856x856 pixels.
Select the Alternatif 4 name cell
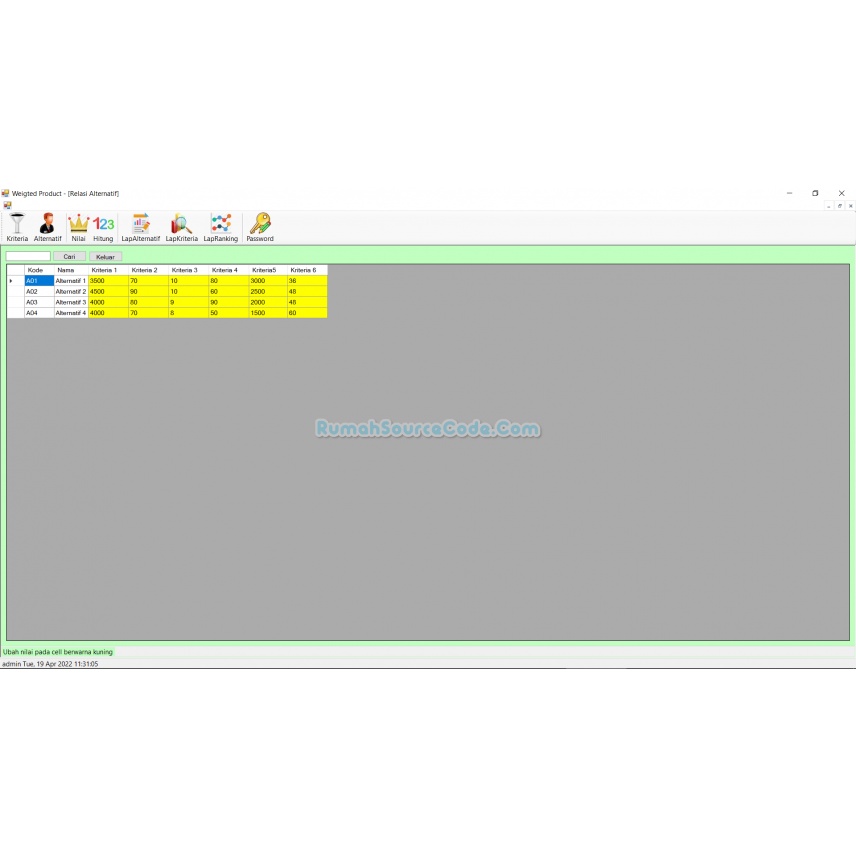pyautogui.click(x=71, y=313)
